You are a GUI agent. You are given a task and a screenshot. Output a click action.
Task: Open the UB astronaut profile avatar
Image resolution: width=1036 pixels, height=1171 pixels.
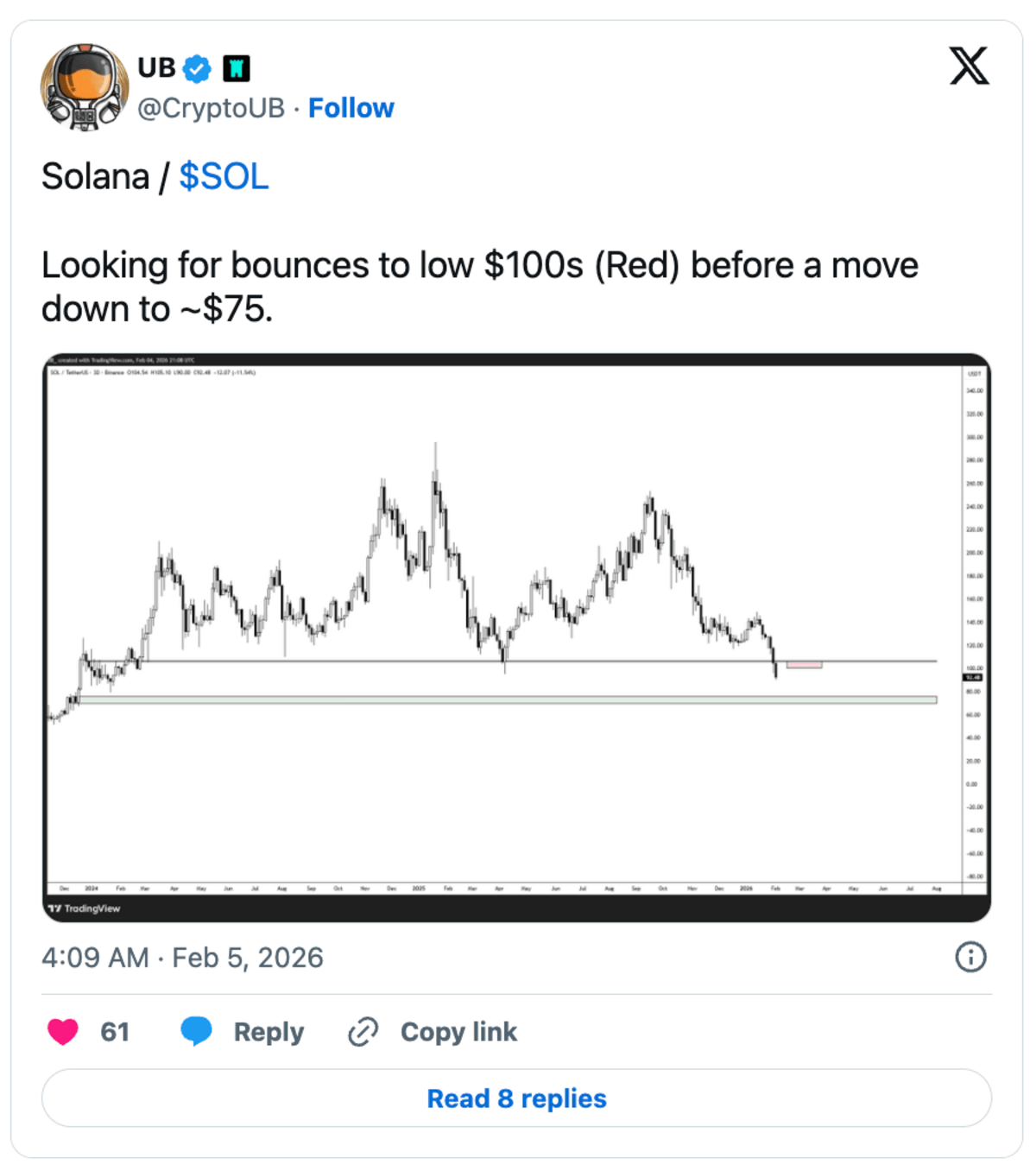point(85,87)
